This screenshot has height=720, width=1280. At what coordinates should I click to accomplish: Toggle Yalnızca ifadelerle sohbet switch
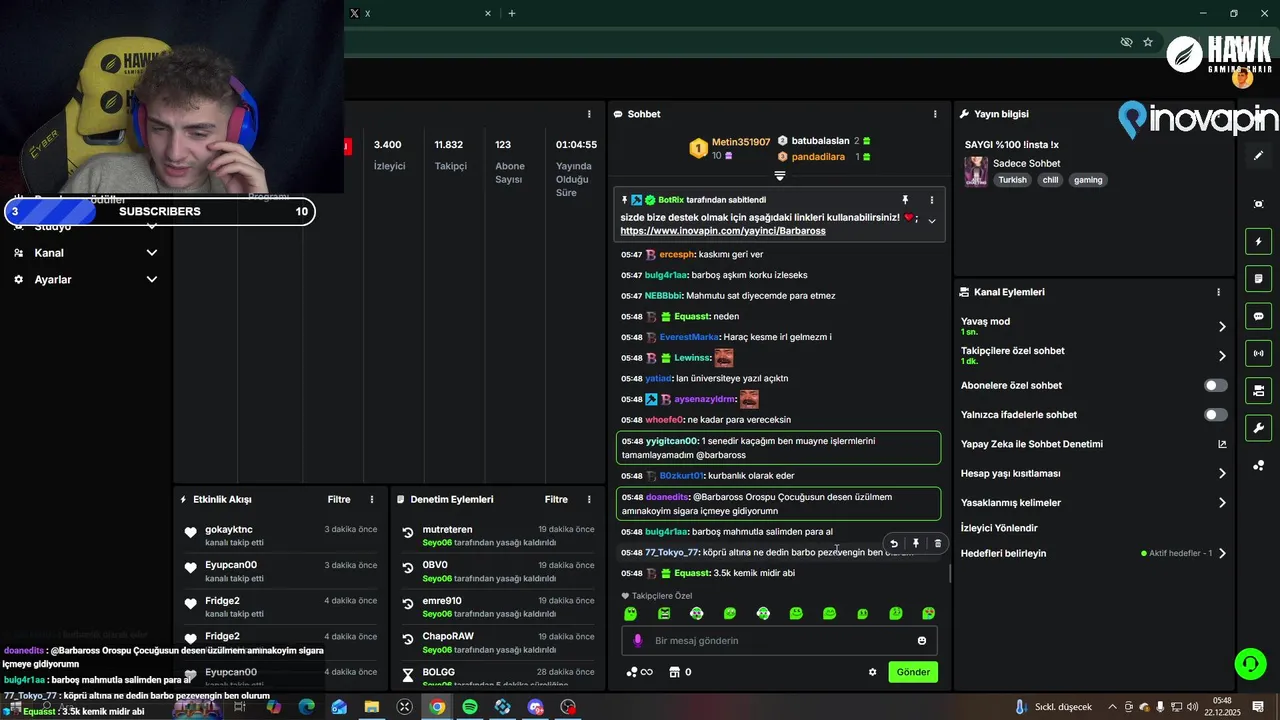coord(1216,414)
